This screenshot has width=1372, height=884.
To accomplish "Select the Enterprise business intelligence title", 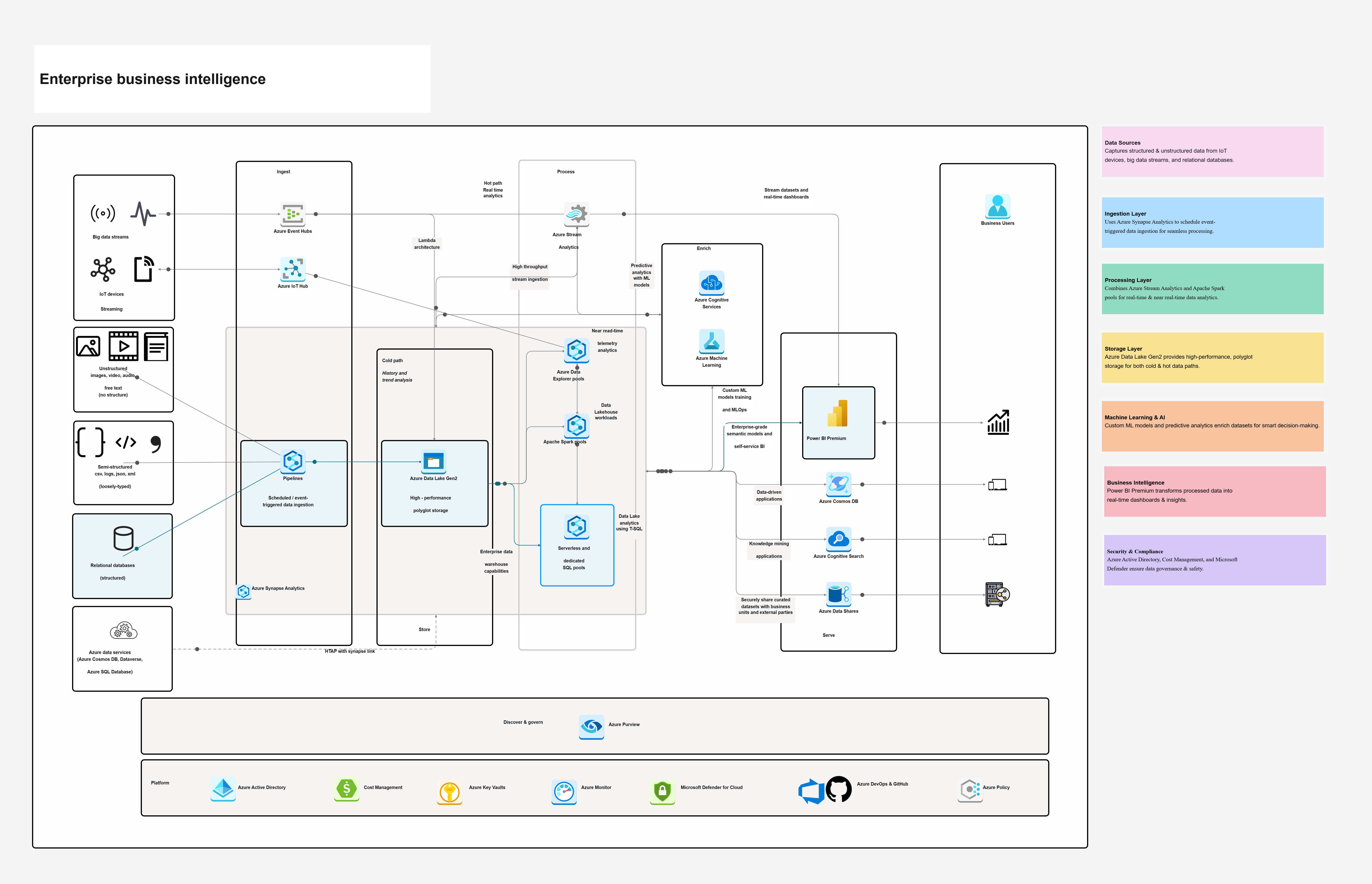I will [x=153, y=79].
